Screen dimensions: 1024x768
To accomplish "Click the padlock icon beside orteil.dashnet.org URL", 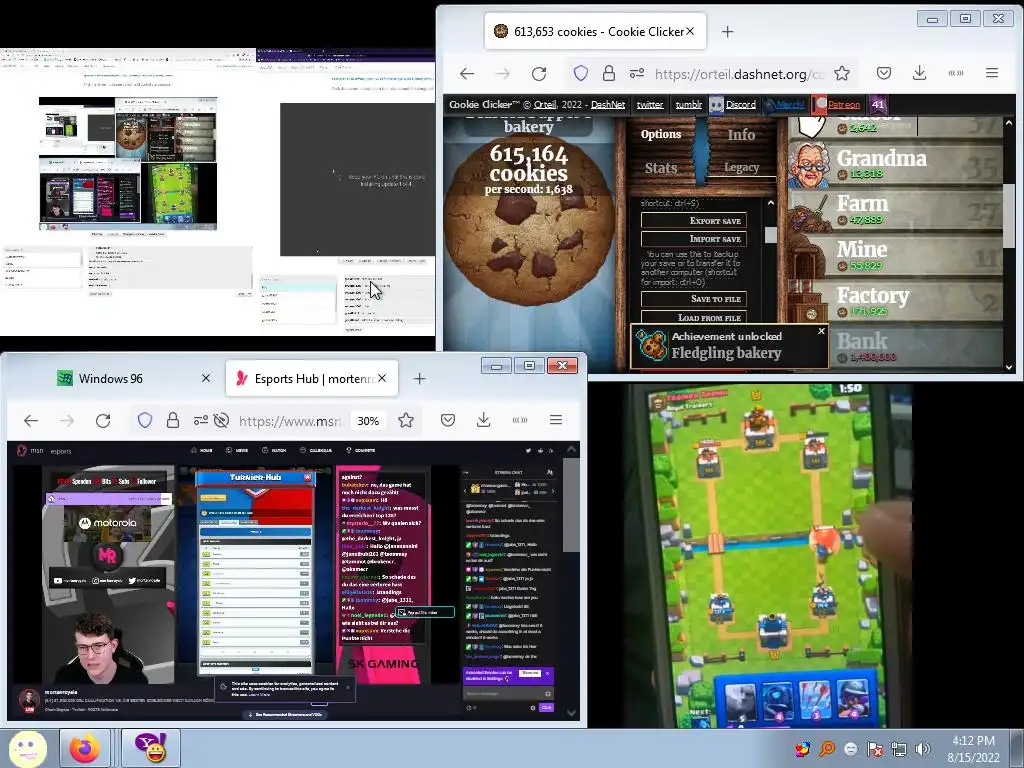I will click(x=609, y=73).
